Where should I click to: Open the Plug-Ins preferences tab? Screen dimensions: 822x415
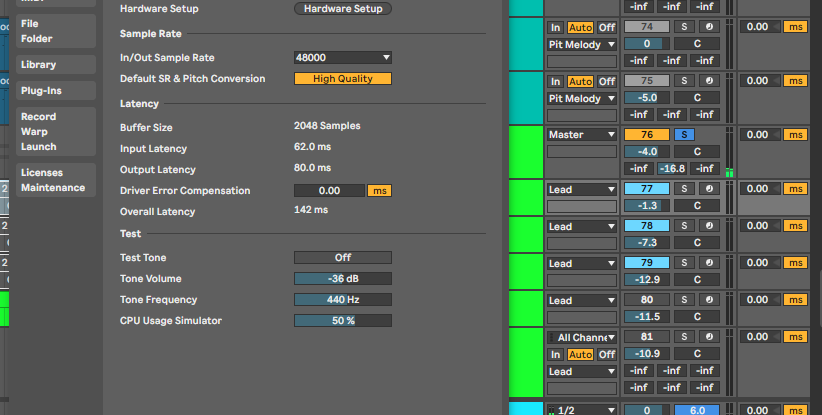(x=41, y=91)
